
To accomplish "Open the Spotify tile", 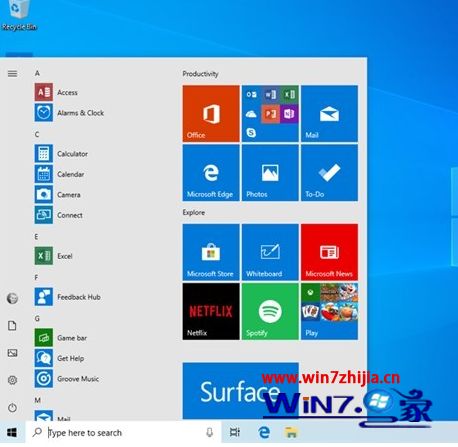I will click(270, 311).
